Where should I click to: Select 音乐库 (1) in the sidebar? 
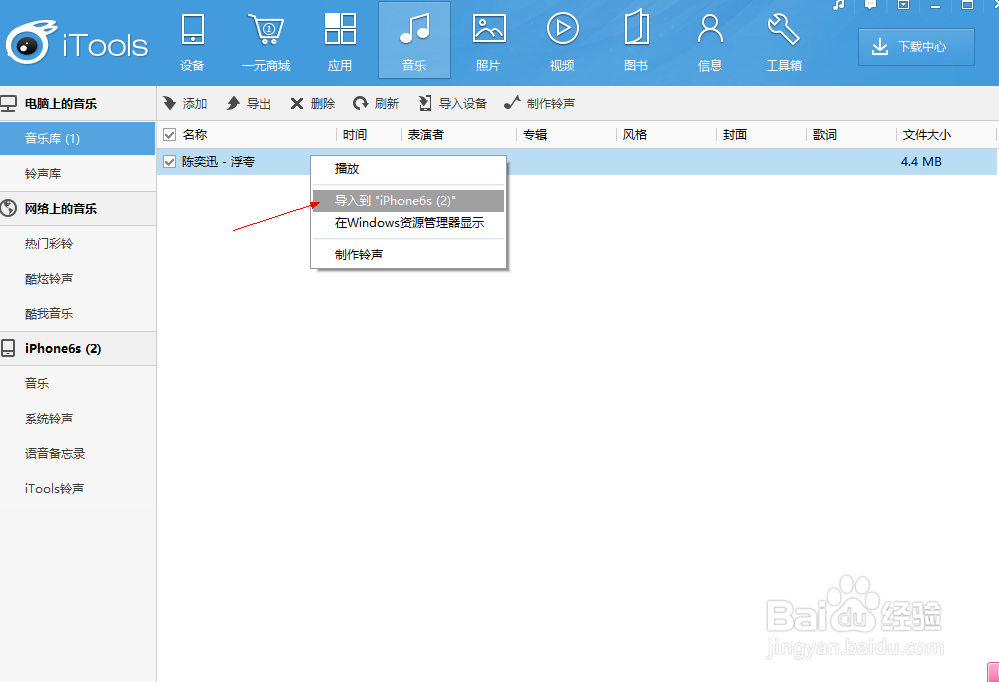click(x=78, y=138)
